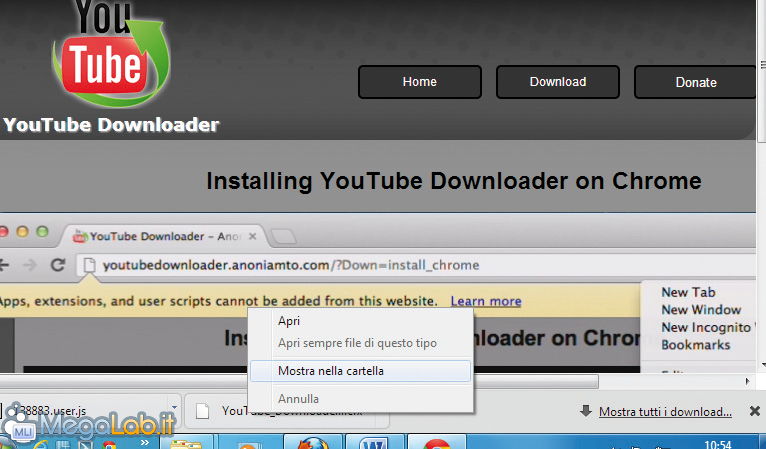The width and height of the screenshot is (766, 449).
Task: Close the downloads bar with the X
Action: pos(755,411)
